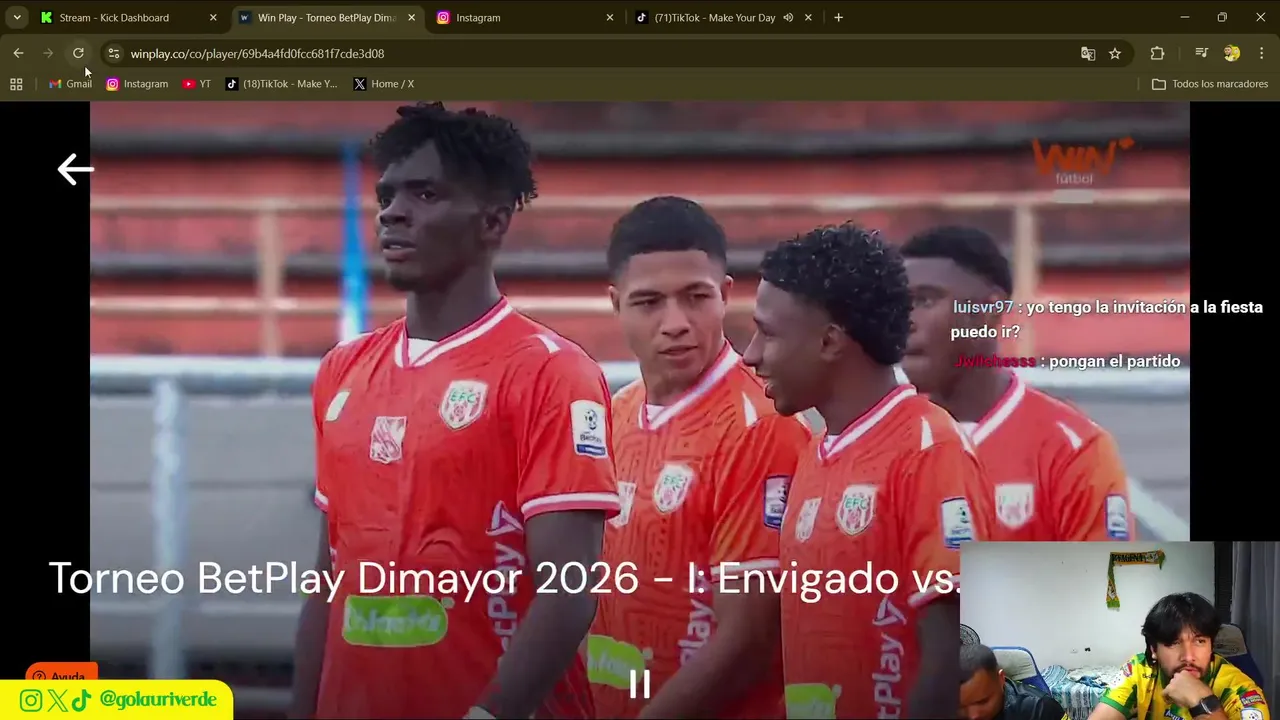Viewport: 1280px width, 720px height.
Task: Click the 'pongan el partido' chat message
Action: coord(1115,361)
